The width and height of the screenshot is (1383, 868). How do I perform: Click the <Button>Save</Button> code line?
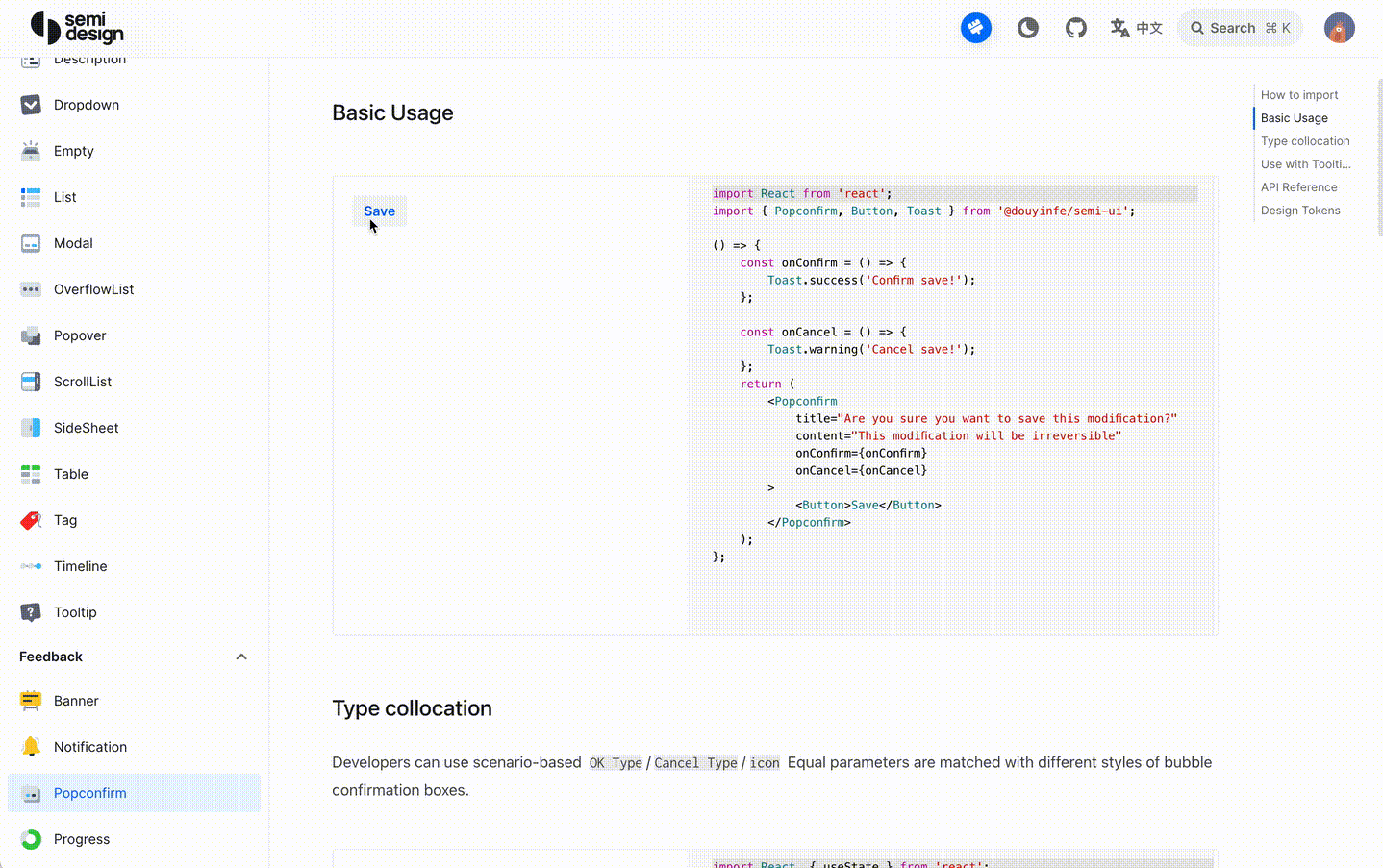coord(868,505)
